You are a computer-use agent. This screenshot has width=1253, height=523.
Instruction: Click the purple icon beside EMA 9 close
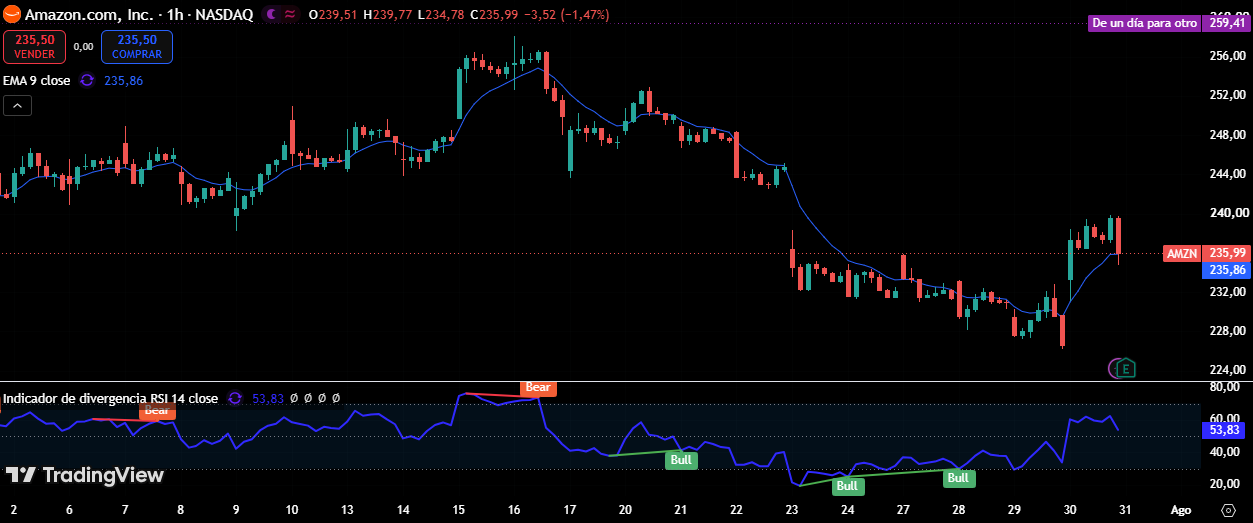[x=87, y=80]
